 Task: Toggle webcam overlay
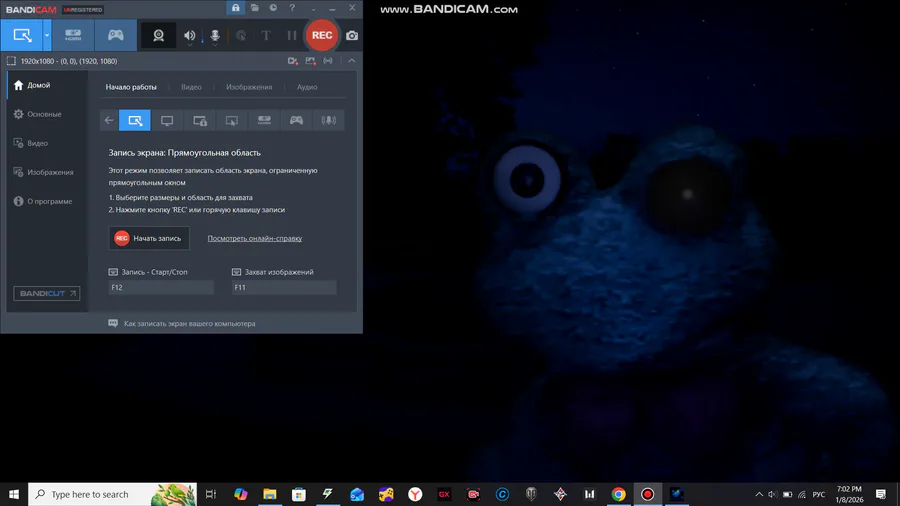coord(158,36)
